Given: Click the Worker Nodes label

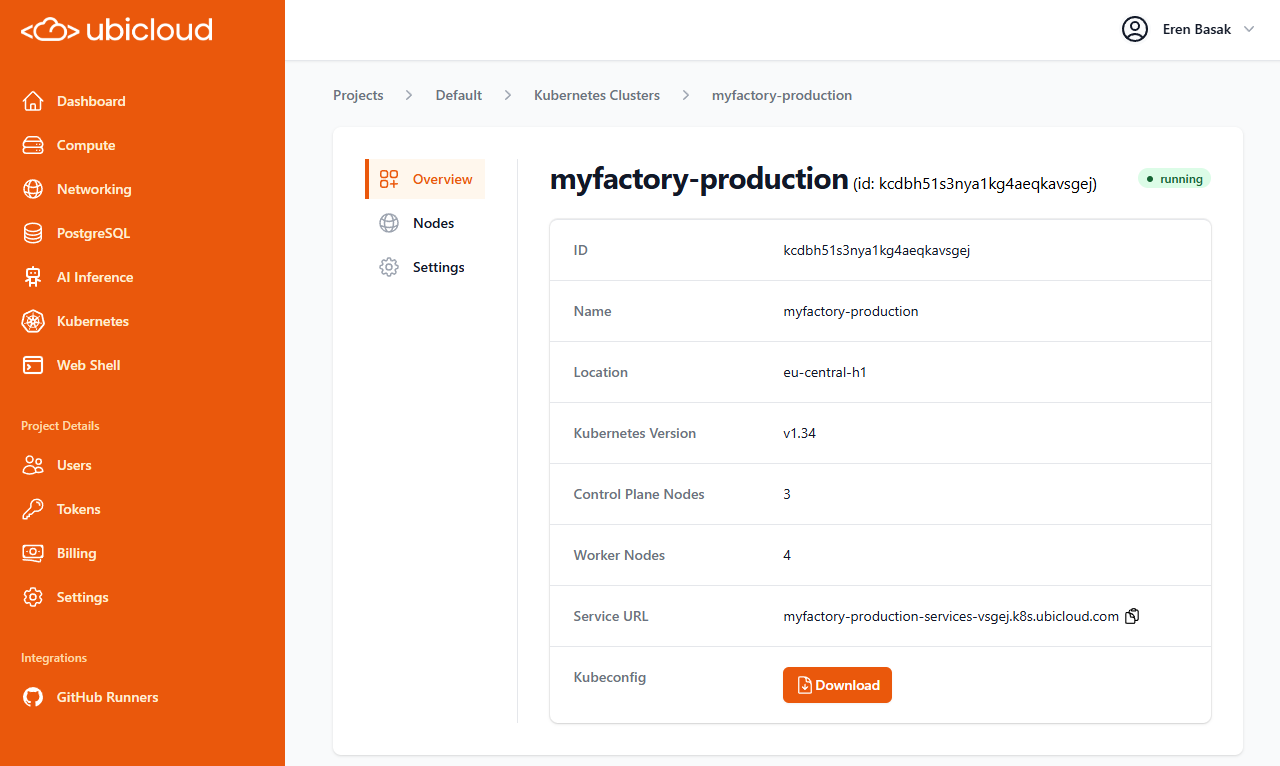Looking at the screenshot, I should click(619, 555).
